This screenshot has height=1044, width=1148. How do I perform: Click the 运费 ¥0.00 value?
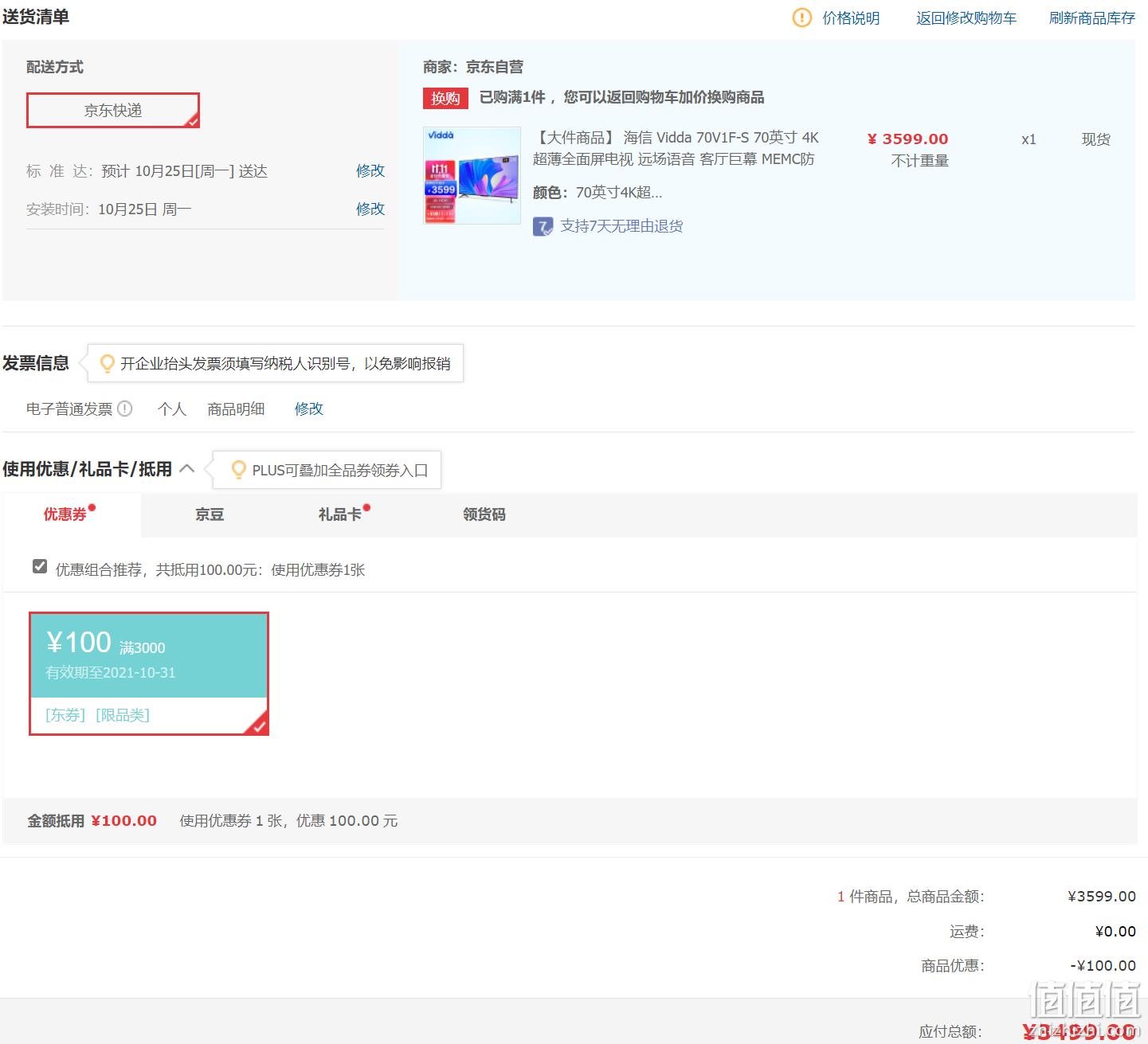tap(1115, 932)
